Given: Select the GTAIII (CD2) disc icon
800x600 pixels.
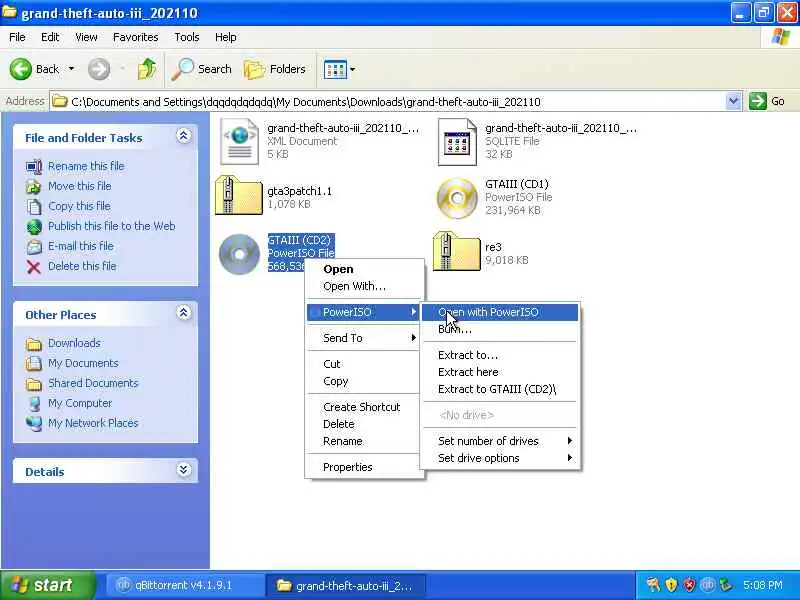Looking at the screenshot, I should click(239, 254).
